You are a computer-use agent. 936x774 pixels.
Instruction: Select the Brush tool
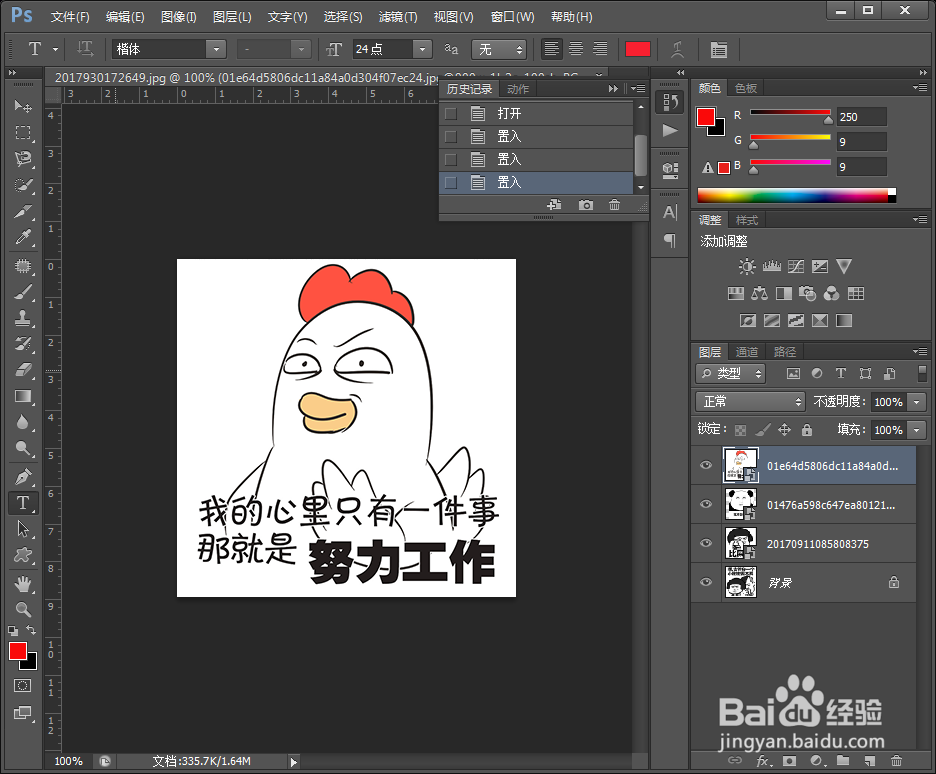coord(23,292)
